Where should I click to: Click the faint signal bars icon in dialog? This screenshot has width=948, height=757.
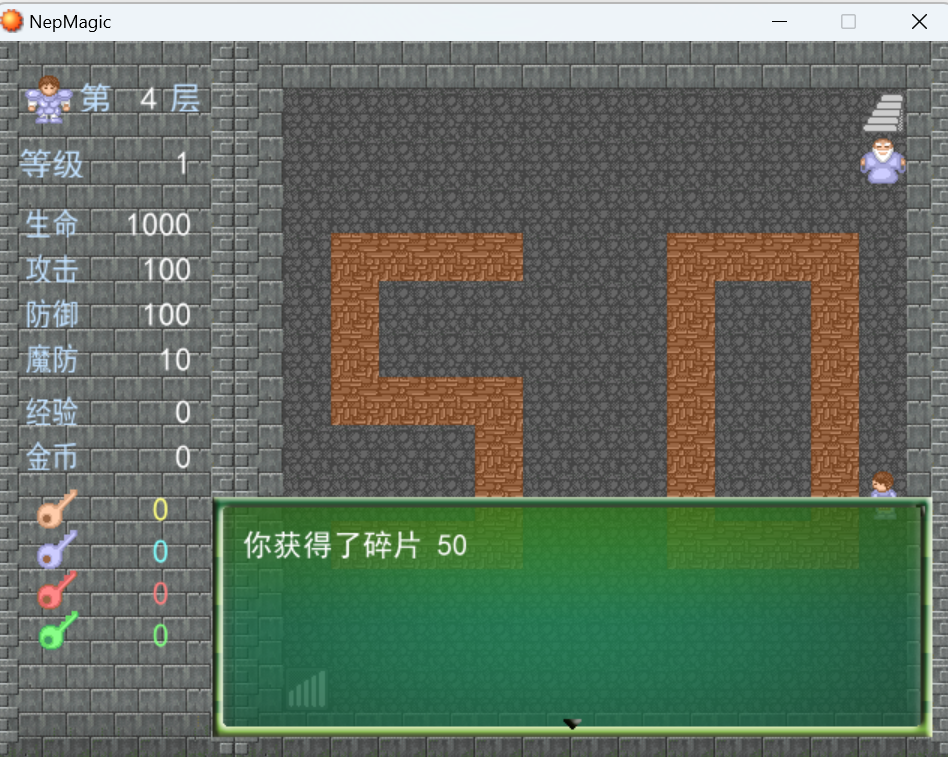tap(308, 689)
